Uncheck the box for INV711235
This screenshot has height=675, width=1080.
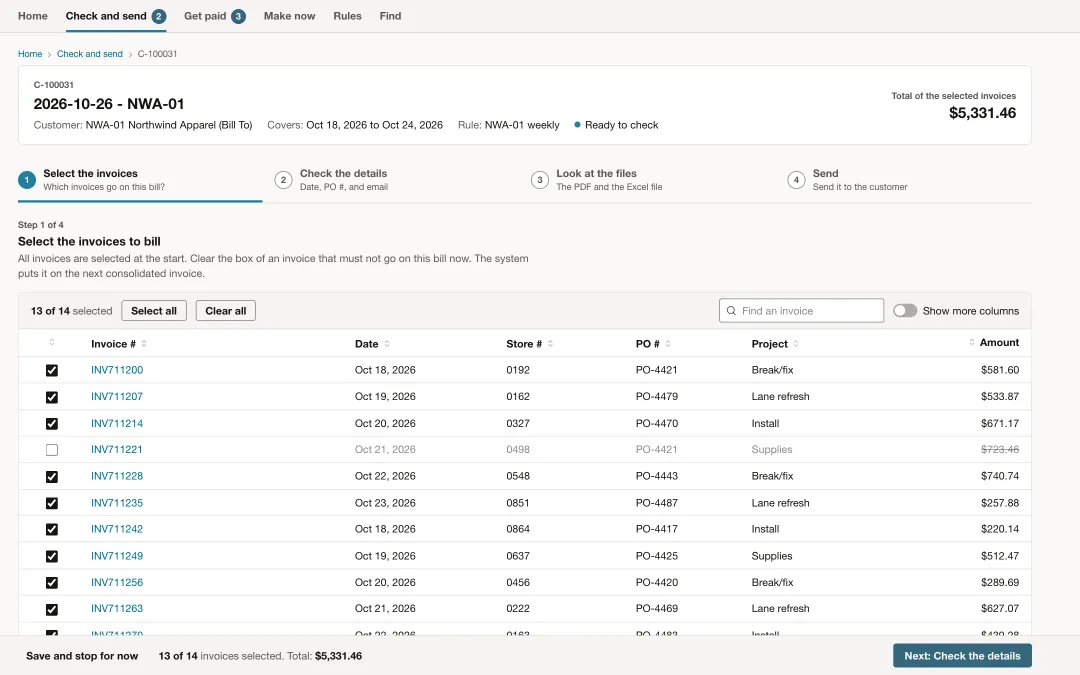pyautogui.click(x=52, y=503)
